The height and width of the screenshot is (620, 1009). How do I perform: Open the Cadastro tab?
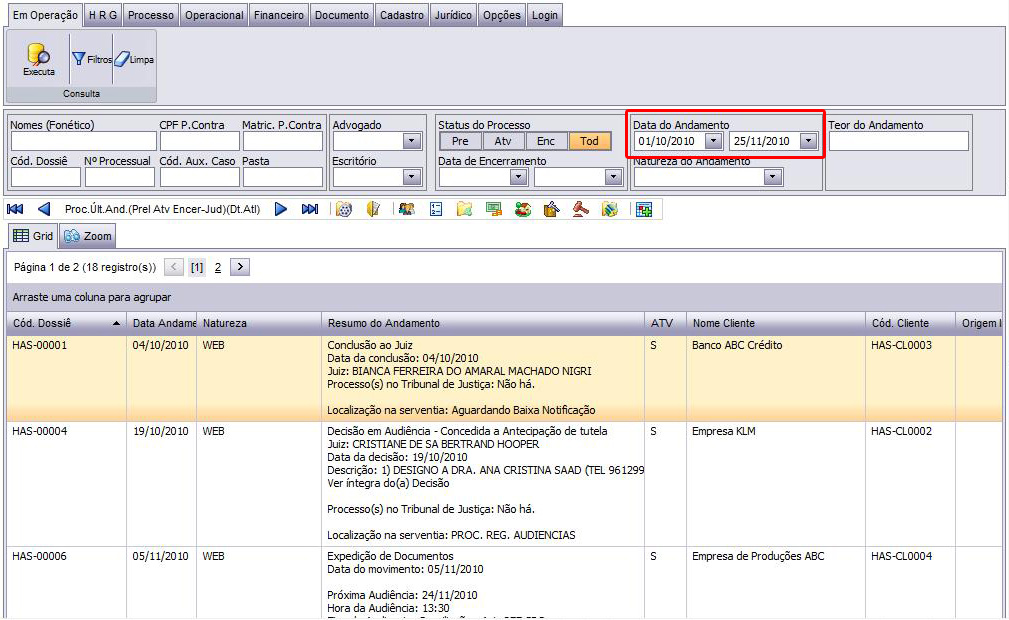pyautogui.click(x=402, y=15)
